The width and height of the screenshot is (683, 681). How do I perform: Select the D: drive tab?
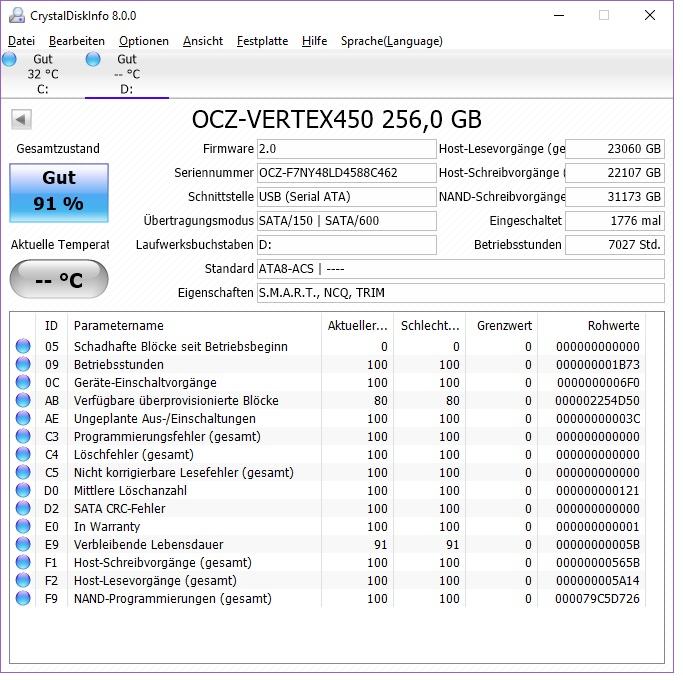click(x=126, y=74)
